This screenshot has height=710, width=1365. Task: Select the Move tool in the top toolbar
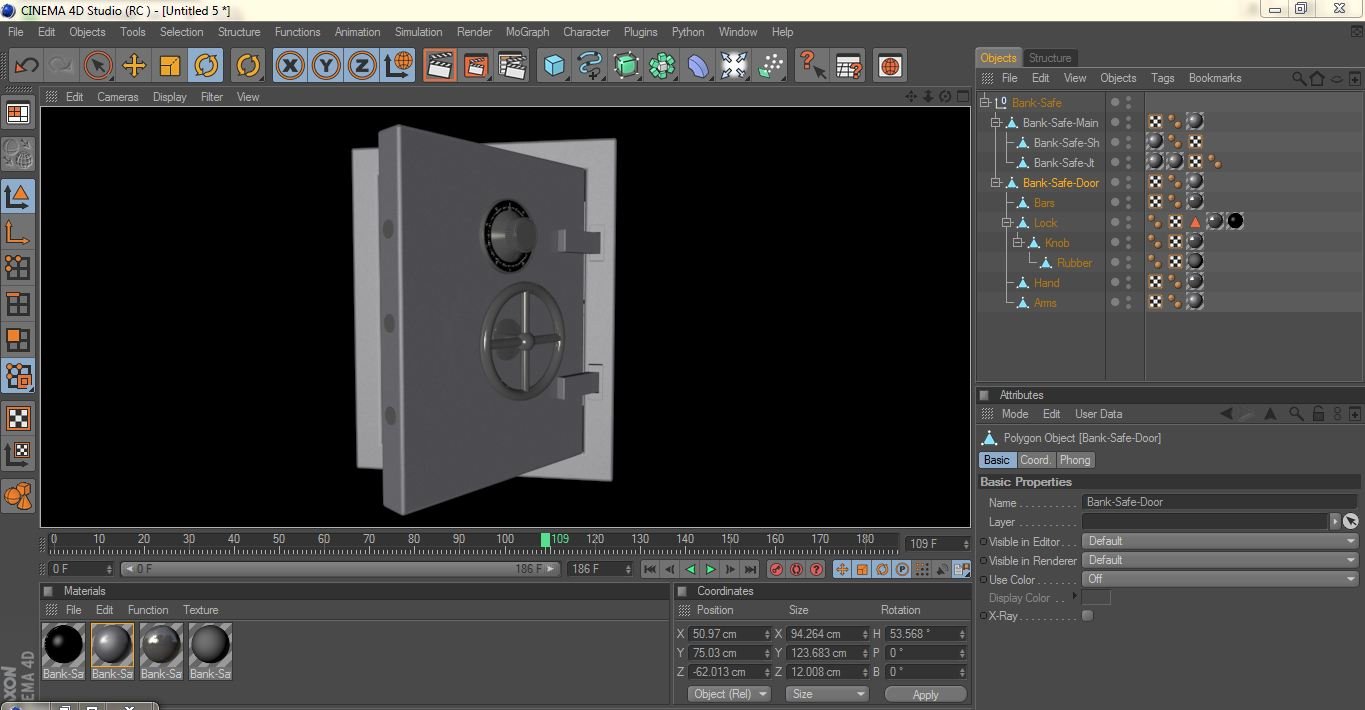(x=134, y=65)
